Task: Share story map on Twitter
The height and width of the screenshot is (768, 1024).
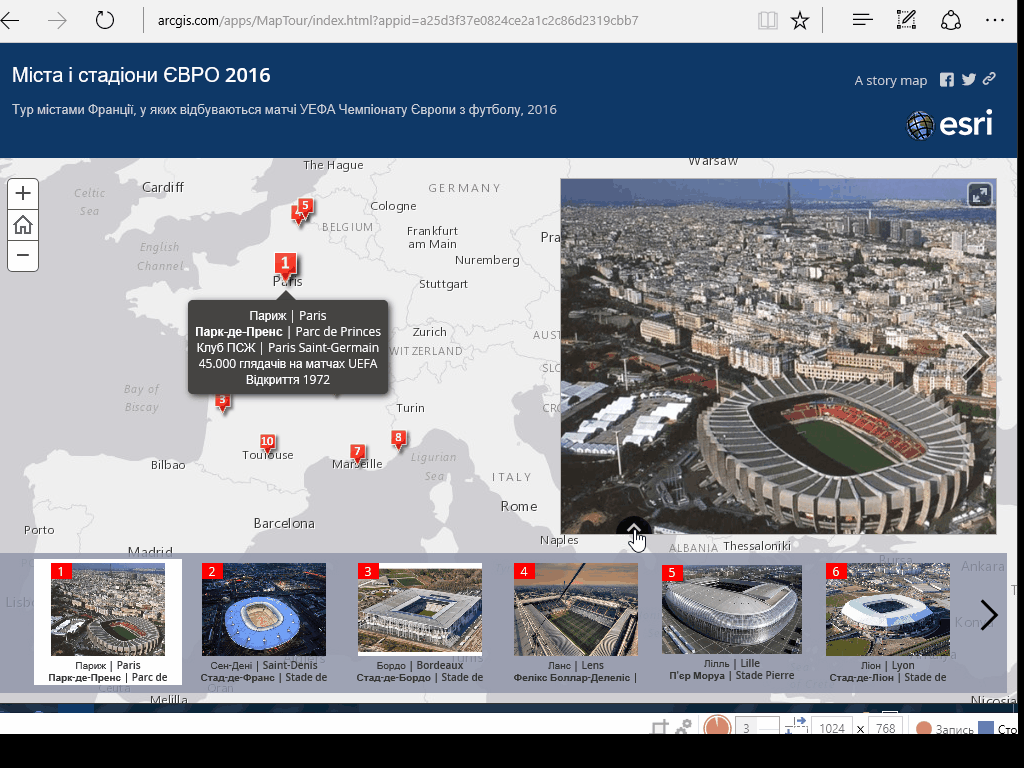Action: 968,80
